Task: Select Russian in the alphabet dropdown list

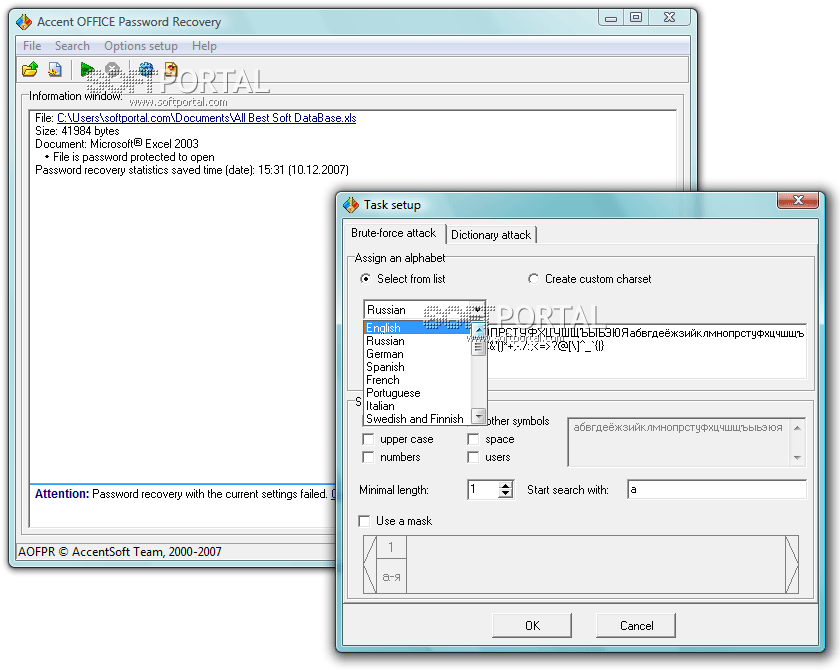Action: coord(418,341)
